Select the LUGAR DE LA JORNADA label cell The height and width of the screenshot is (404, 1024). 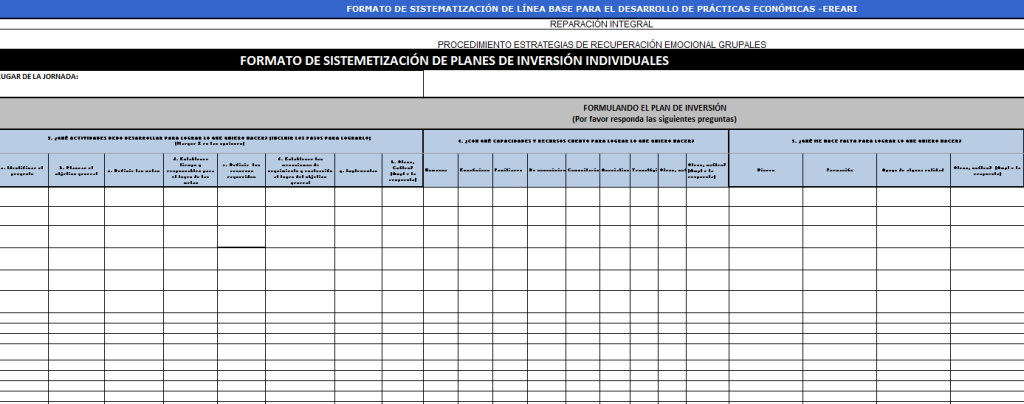pyautogui.click(x=212, y=84)
